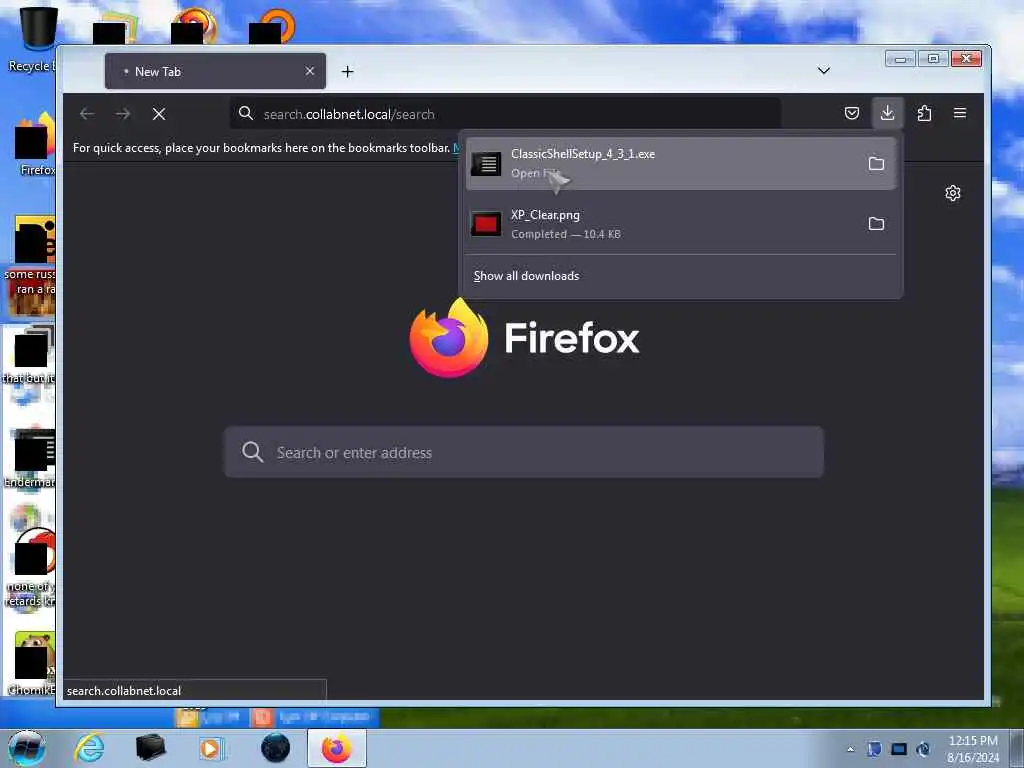
Task: Show ClassicShellSetup_4_3_1.exe in folder
Action: 876,163
